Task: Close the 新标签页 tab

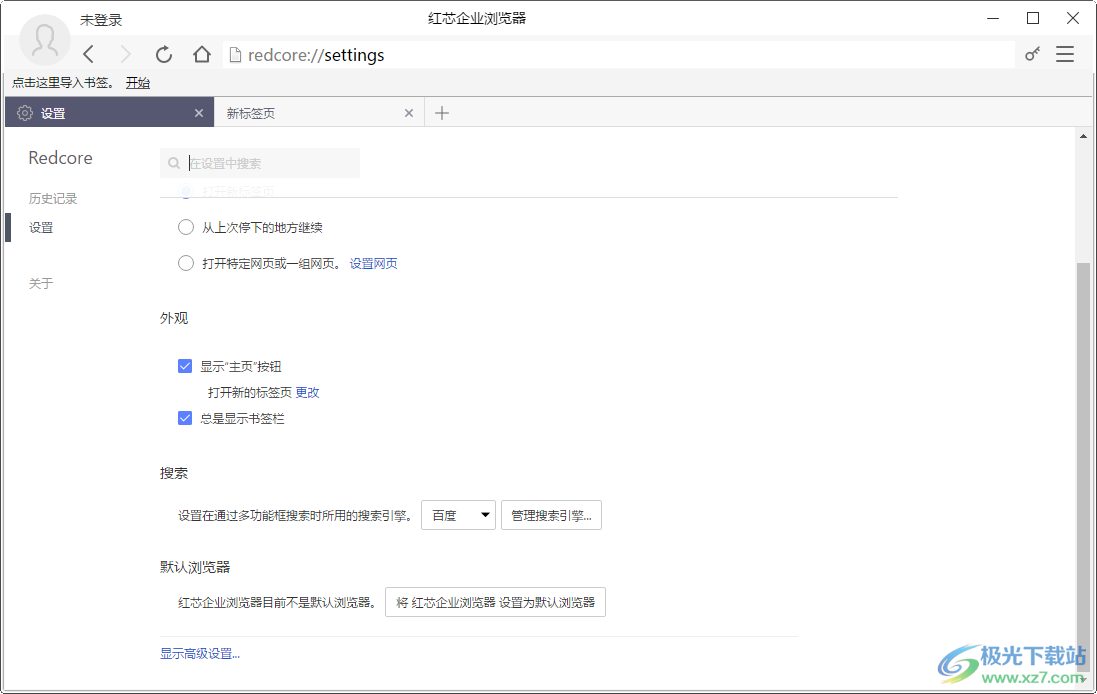Action: coord(409,113)
